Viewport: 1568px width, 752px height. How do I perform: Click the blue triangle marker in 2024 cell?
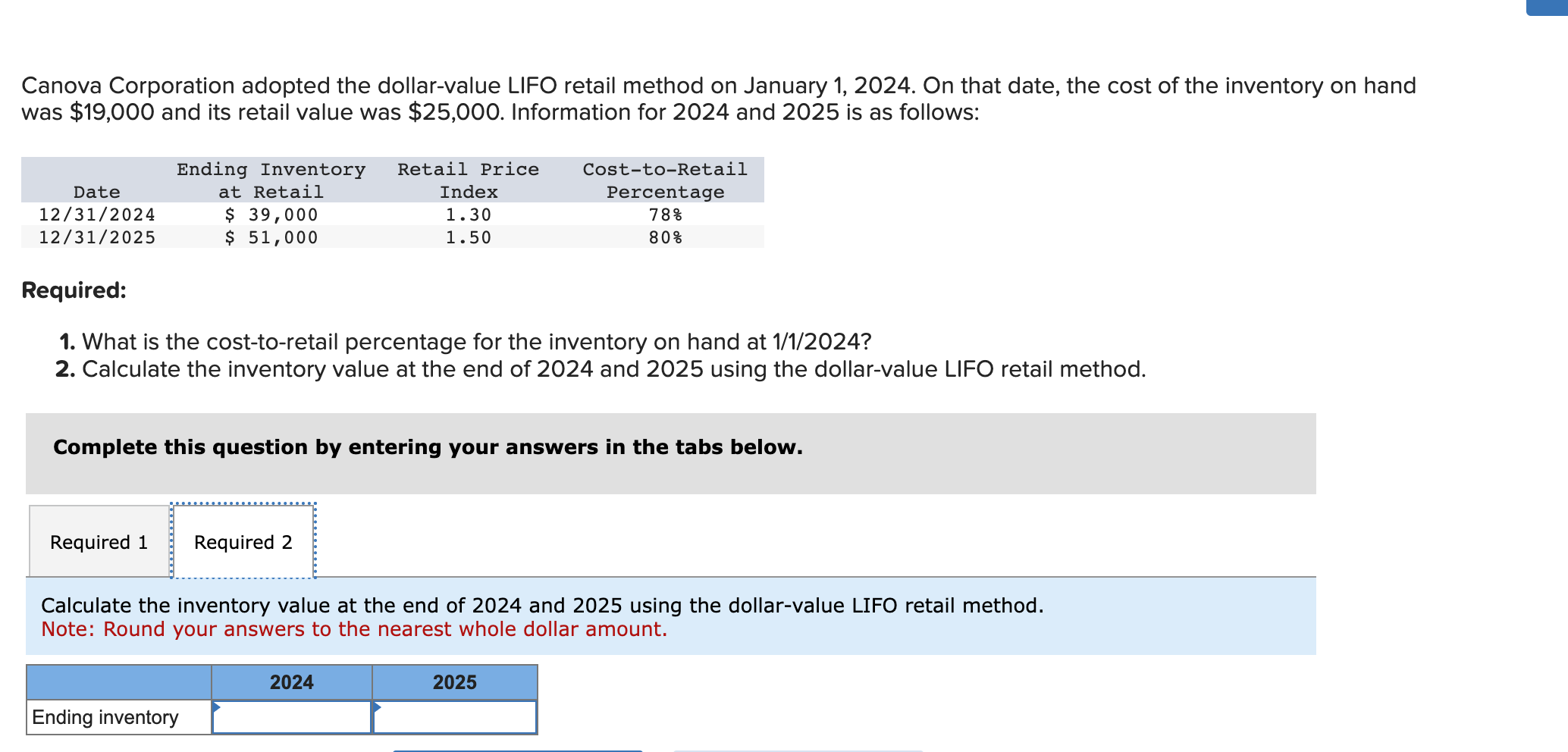pos(216,707)
